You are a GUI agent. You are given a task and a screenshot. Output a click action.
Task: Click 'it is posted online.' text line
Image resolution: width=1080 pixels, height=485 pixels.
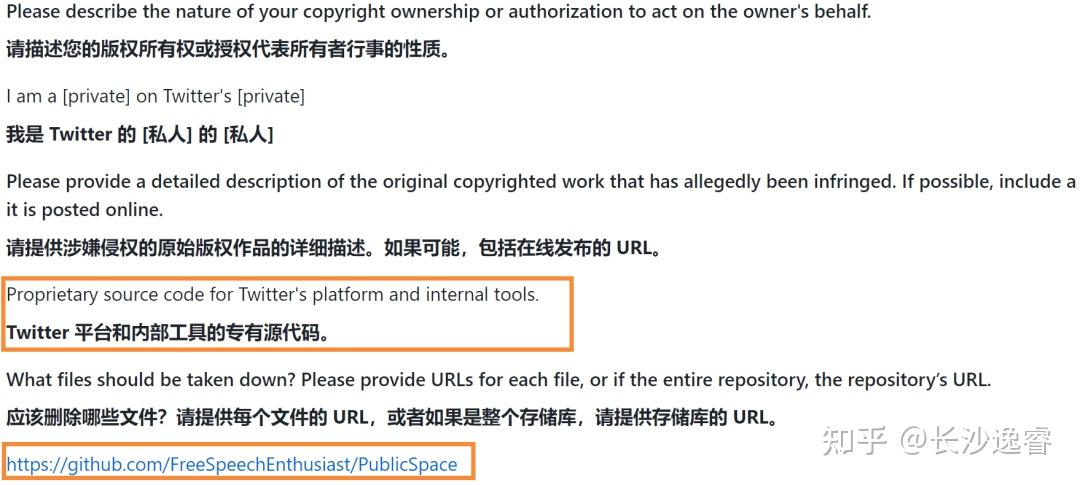85,210
